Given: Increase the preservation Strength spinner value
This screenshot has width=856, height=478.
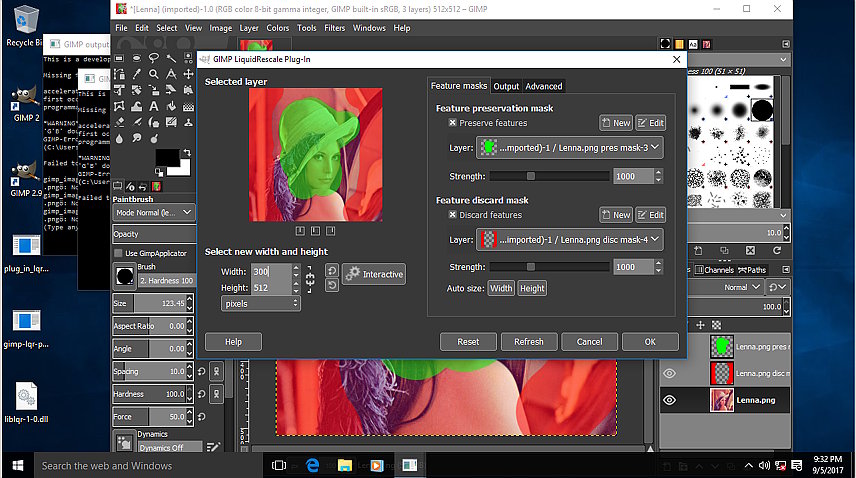Looking at the screenshot, I should pos(658,173).
